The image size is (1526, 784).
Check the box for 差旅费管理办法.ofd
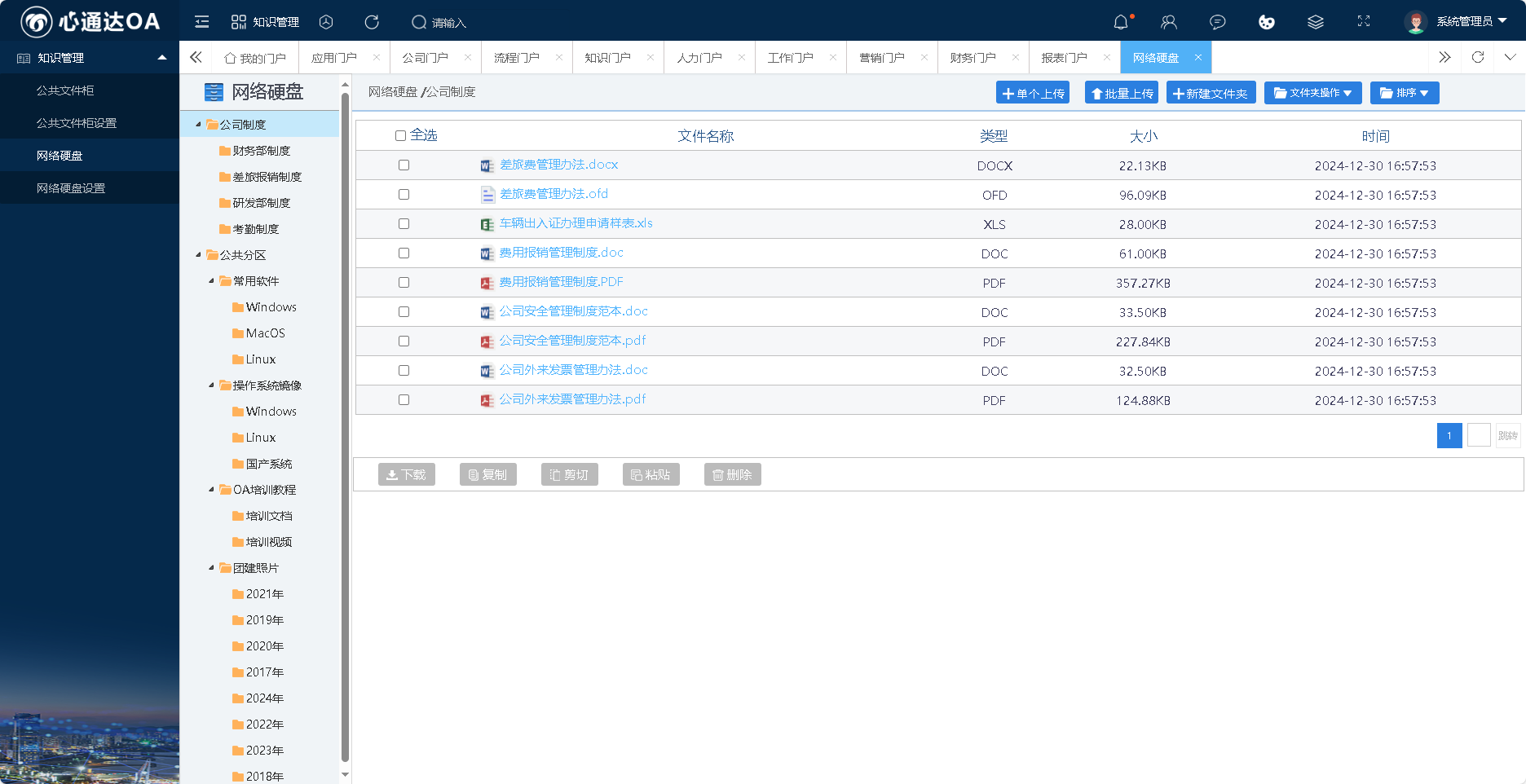point(404,194)
